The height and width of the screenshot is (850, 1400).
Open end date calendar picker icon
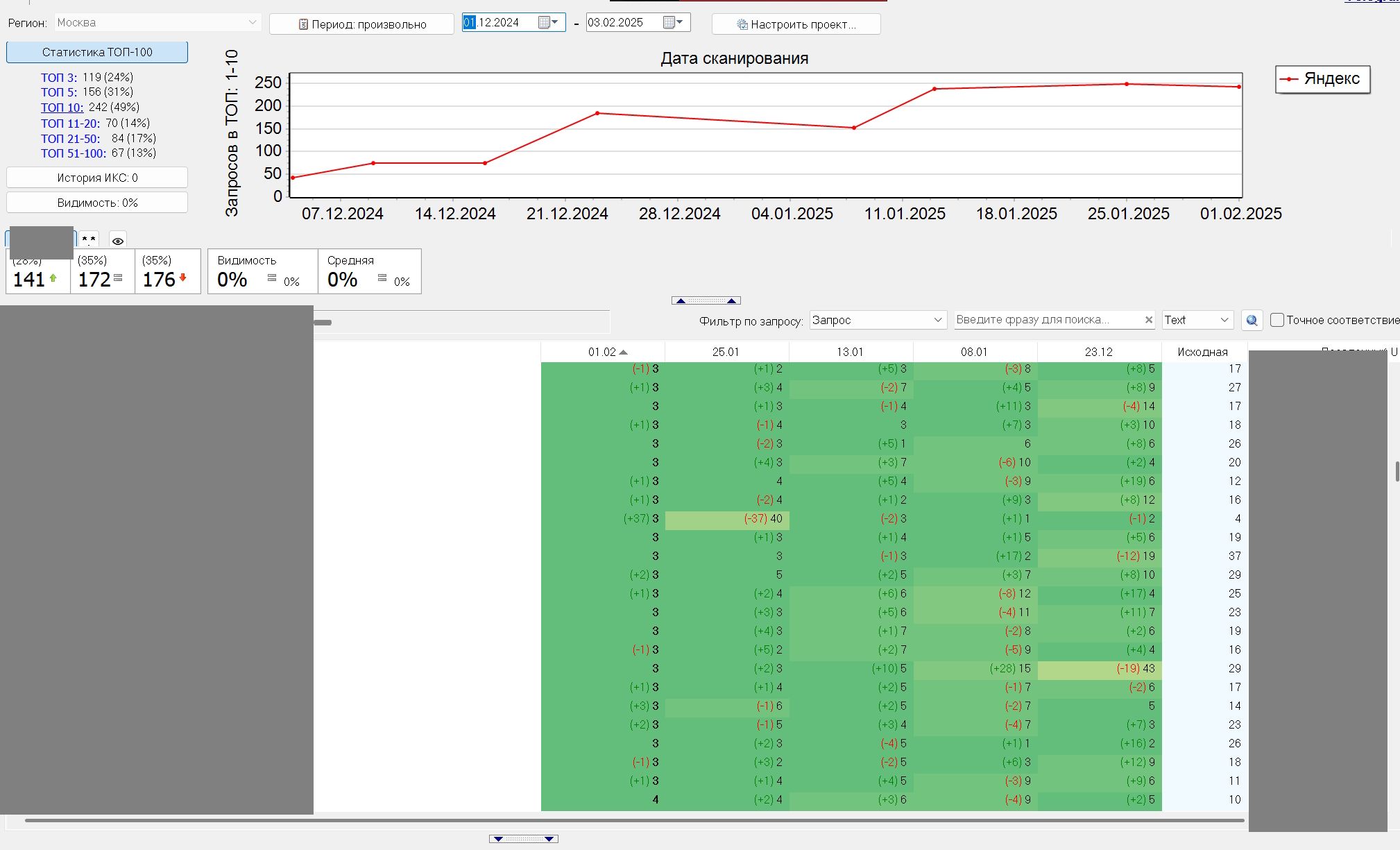pyautogui.click(x=669, y=22)
